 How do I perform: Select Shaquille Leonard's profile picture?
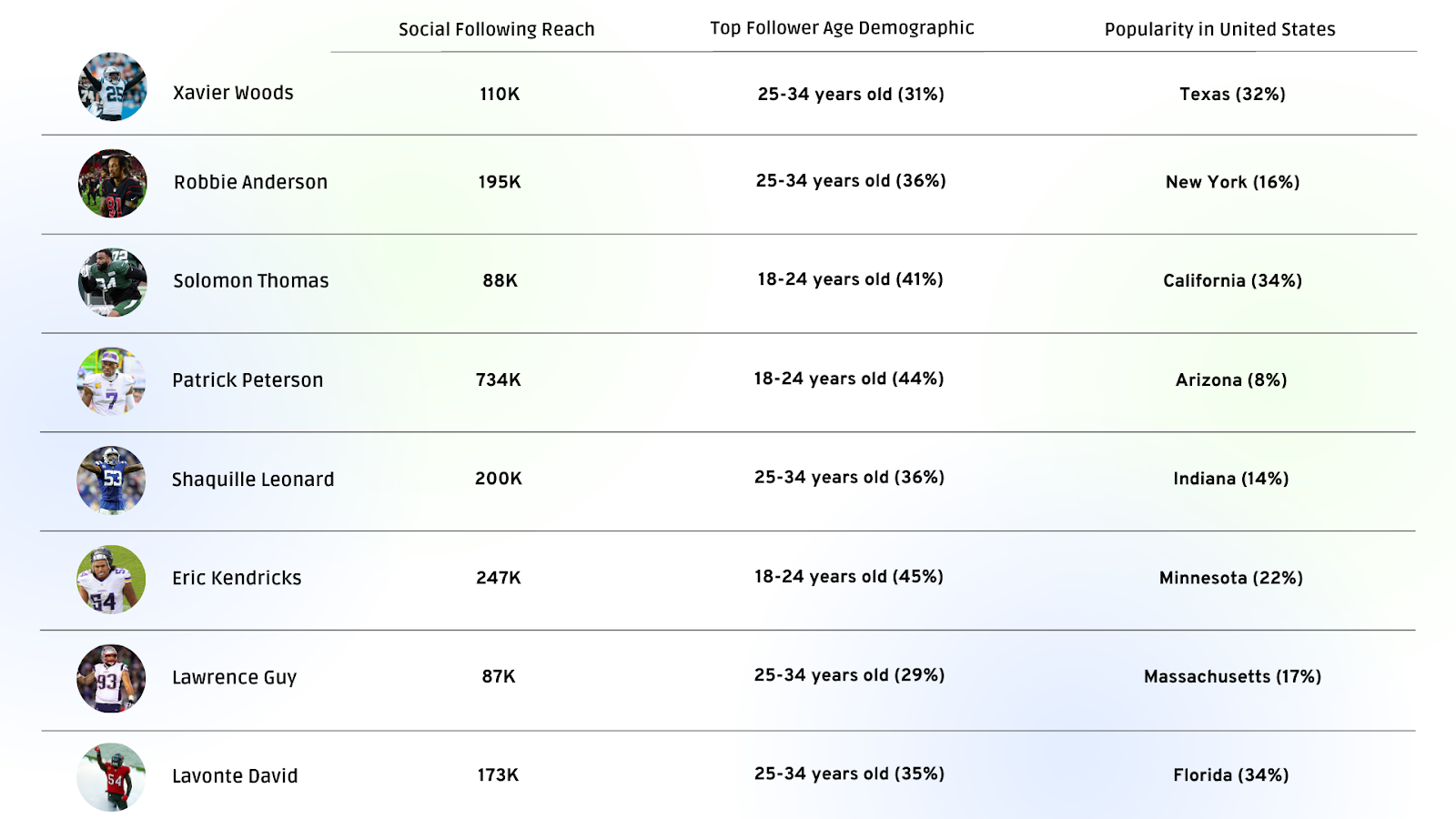pyautogui.click(x=111, y=480)
